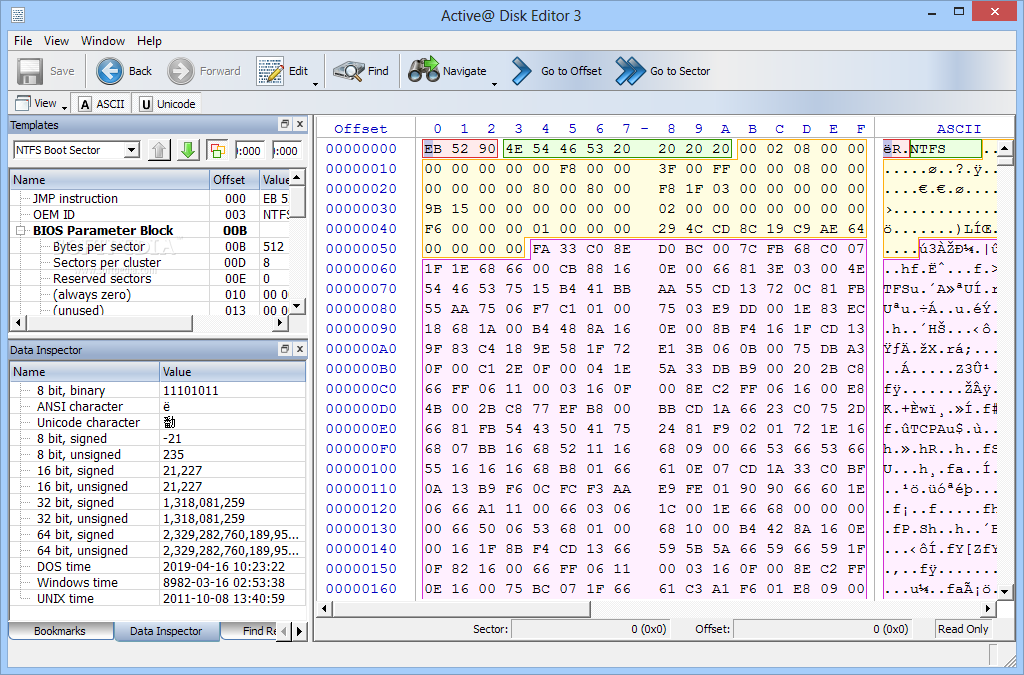Screen dimensions: 1024x675
Task: Click the Save toolbar icon
Action: point(29,71)
